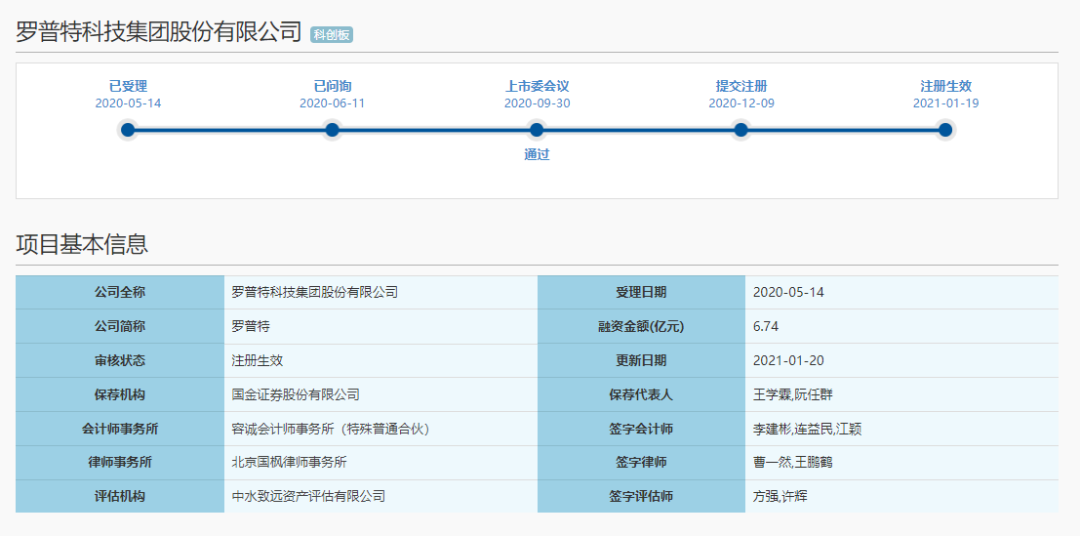
Task: Click the 2021-01-19 date in the timeline
Action: (945, 103)
